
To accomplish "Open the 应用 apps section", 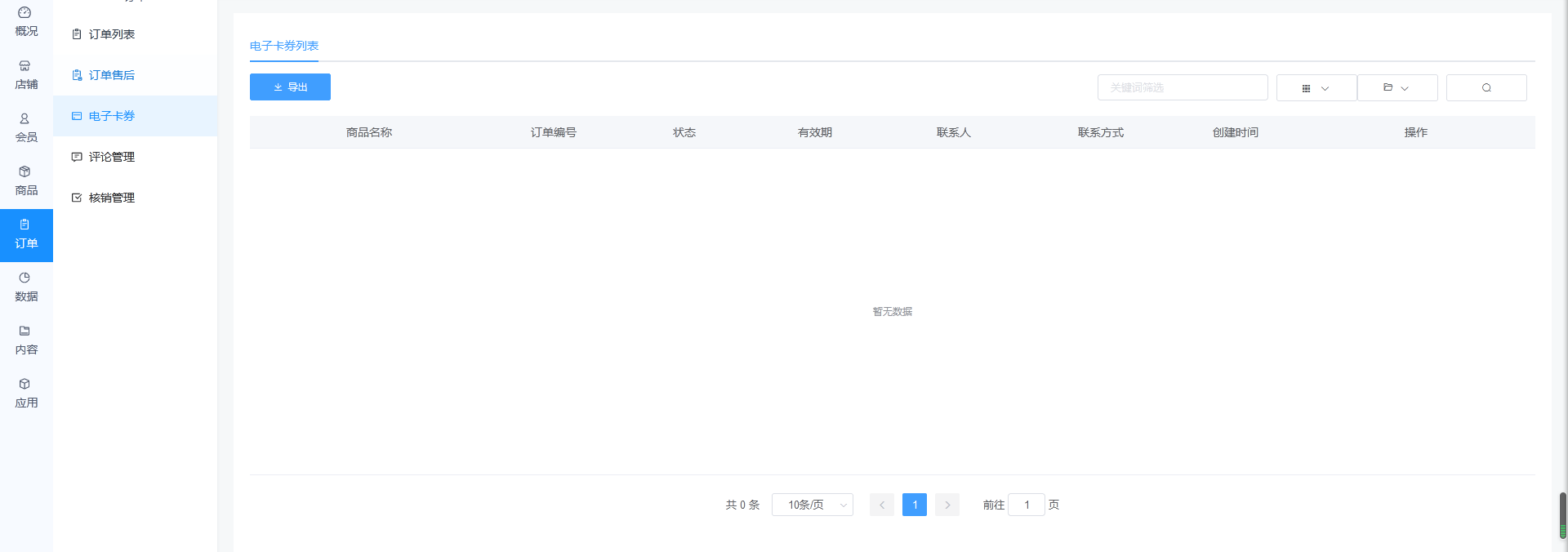I will click(x=26, y=394).
